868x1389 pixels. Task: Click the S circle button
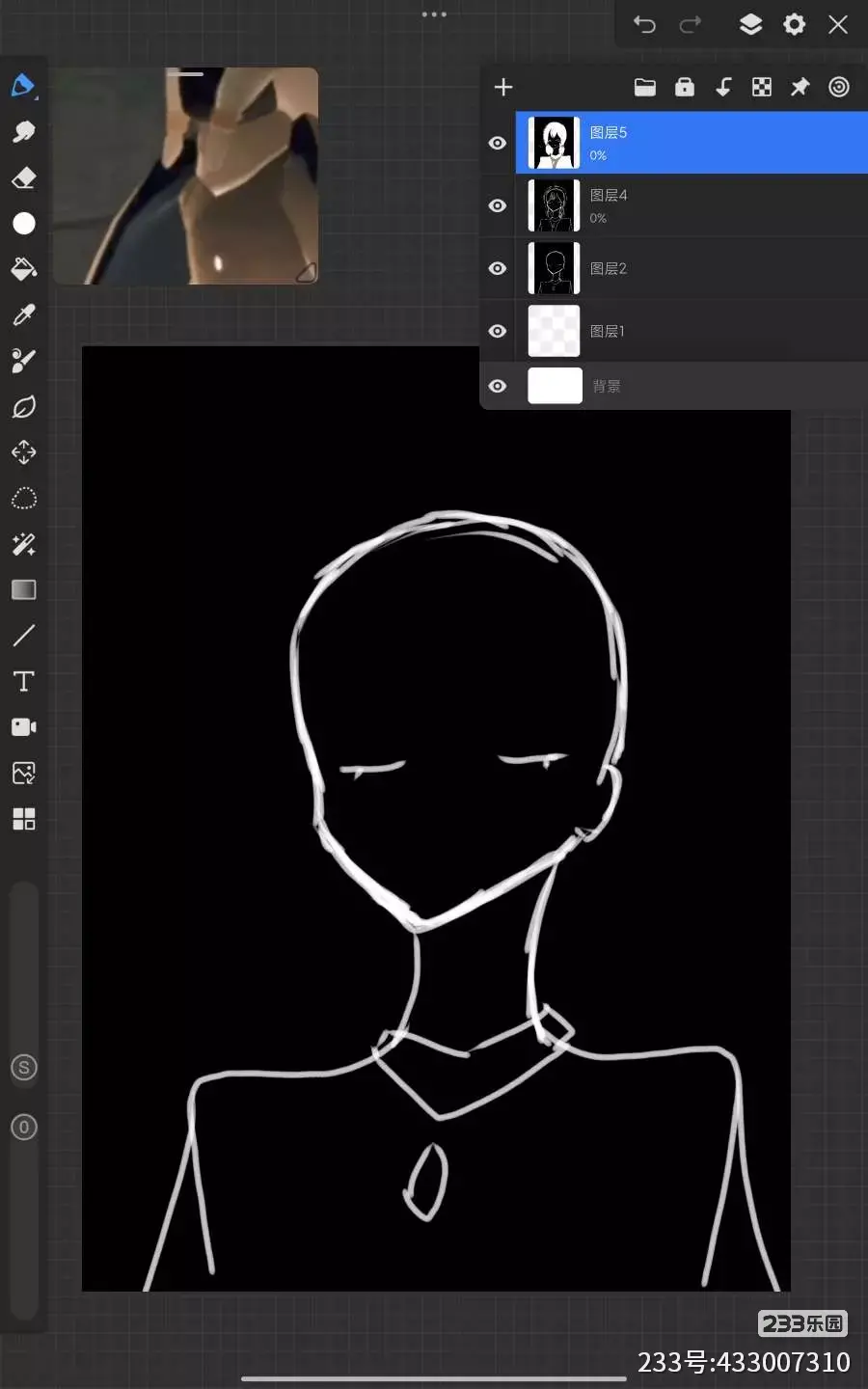24,1068
